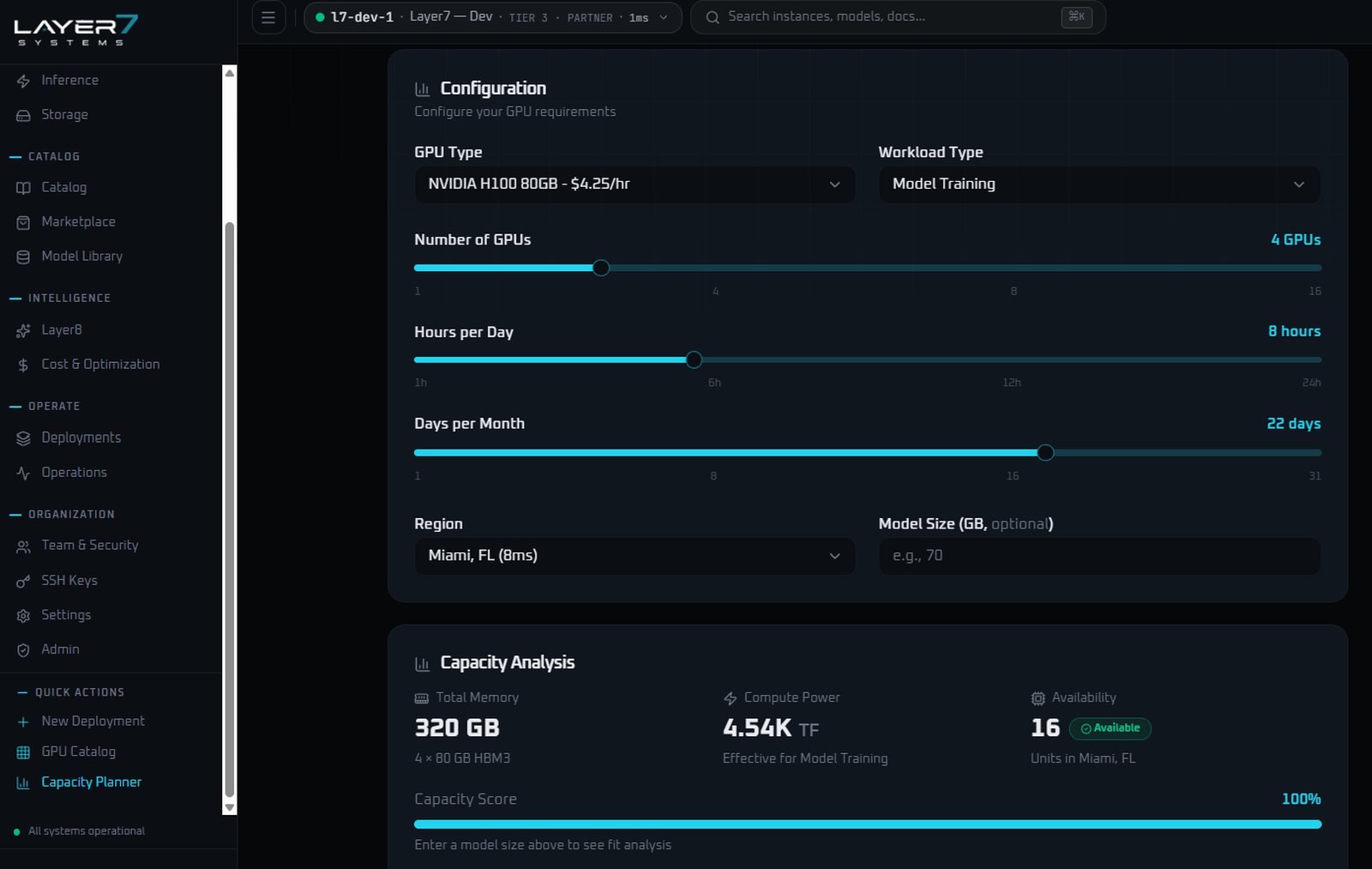The image size is (1372, 869).
Task: Open Inference via its lightning icon
Action: [23, 81]
